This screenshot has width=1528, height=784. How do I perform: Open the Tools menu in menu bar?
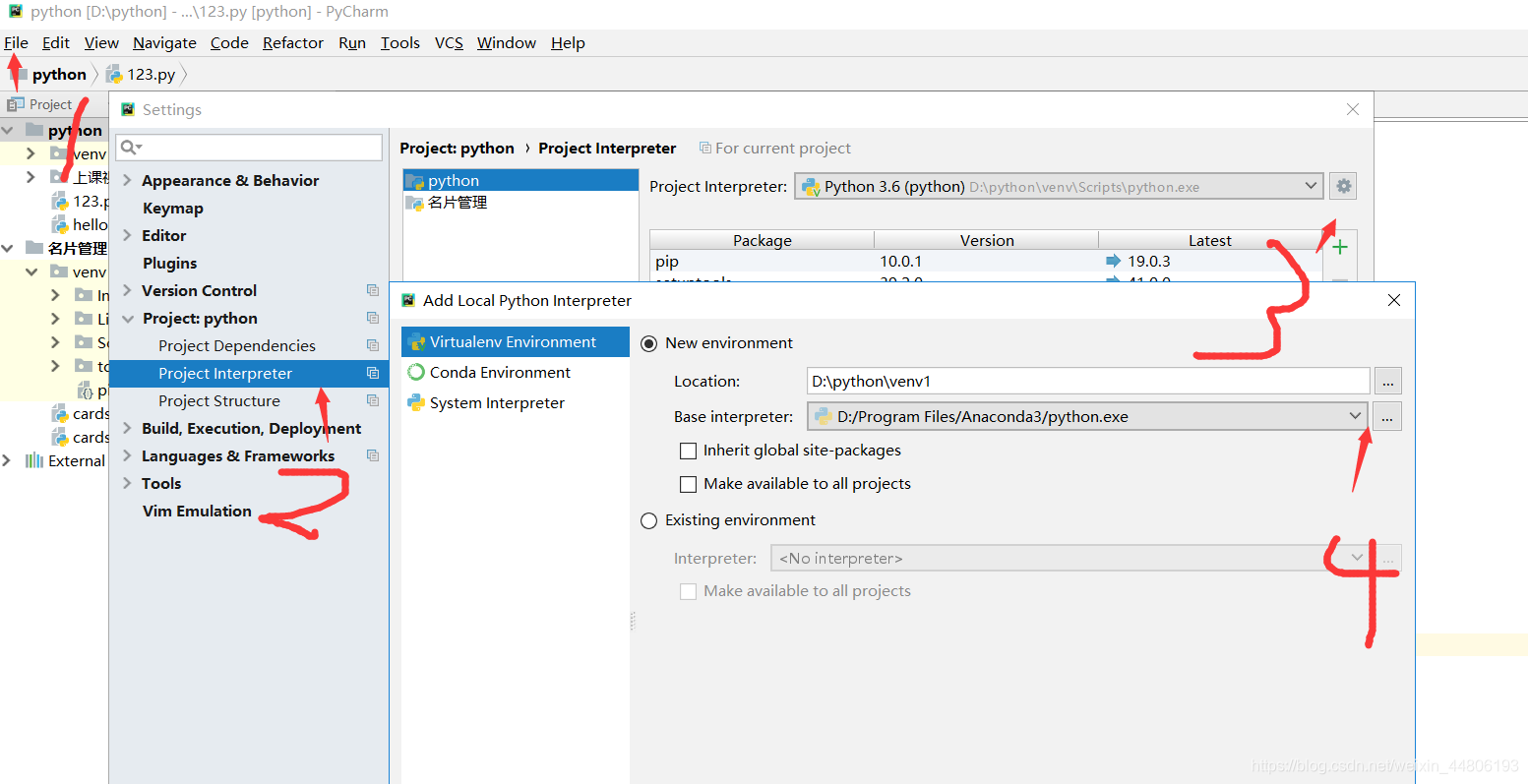click(400, 42)
